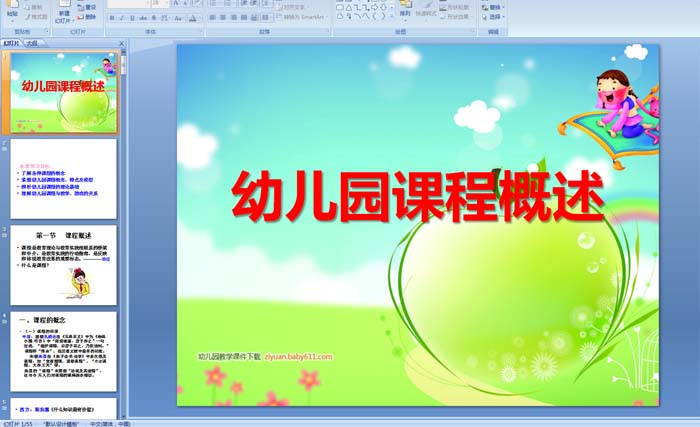Open the font name combo box
This screenshot has width=700, height=427.
129,3
